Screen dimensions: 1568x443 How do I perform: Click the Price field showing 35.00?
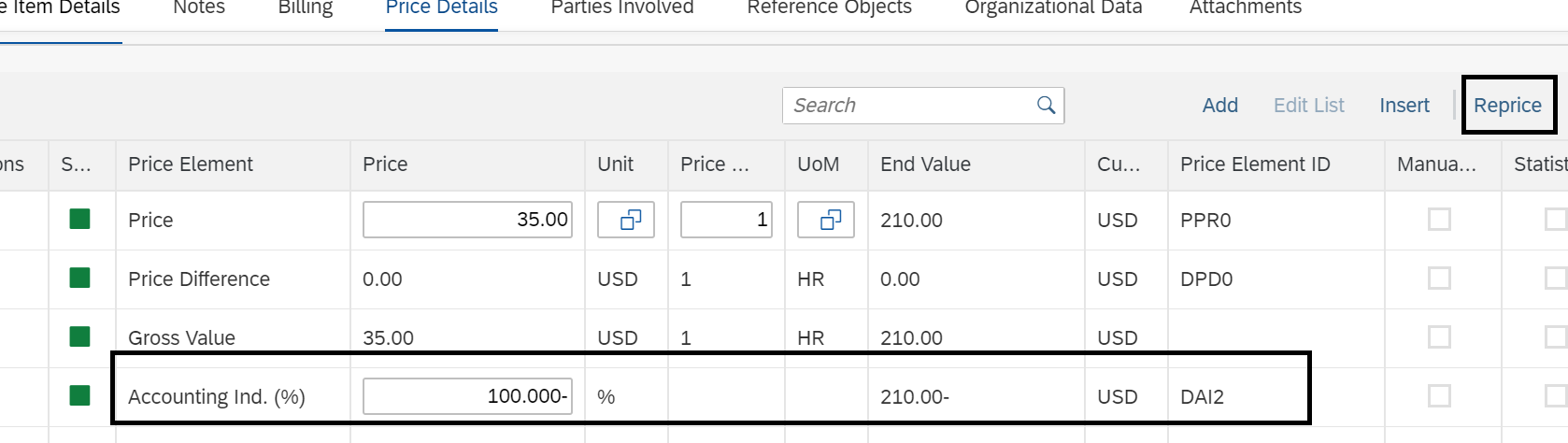point(467,220)
